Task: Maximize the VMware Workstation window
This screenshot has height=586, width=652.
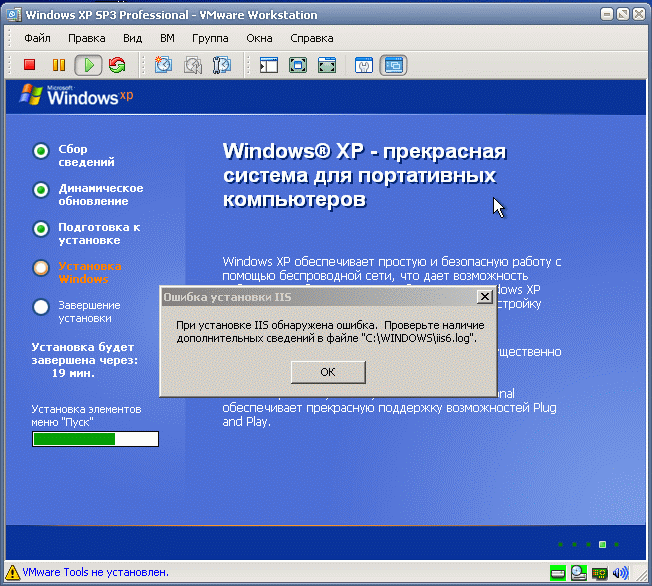Action: pyautogui.click(x=623, y=15)
